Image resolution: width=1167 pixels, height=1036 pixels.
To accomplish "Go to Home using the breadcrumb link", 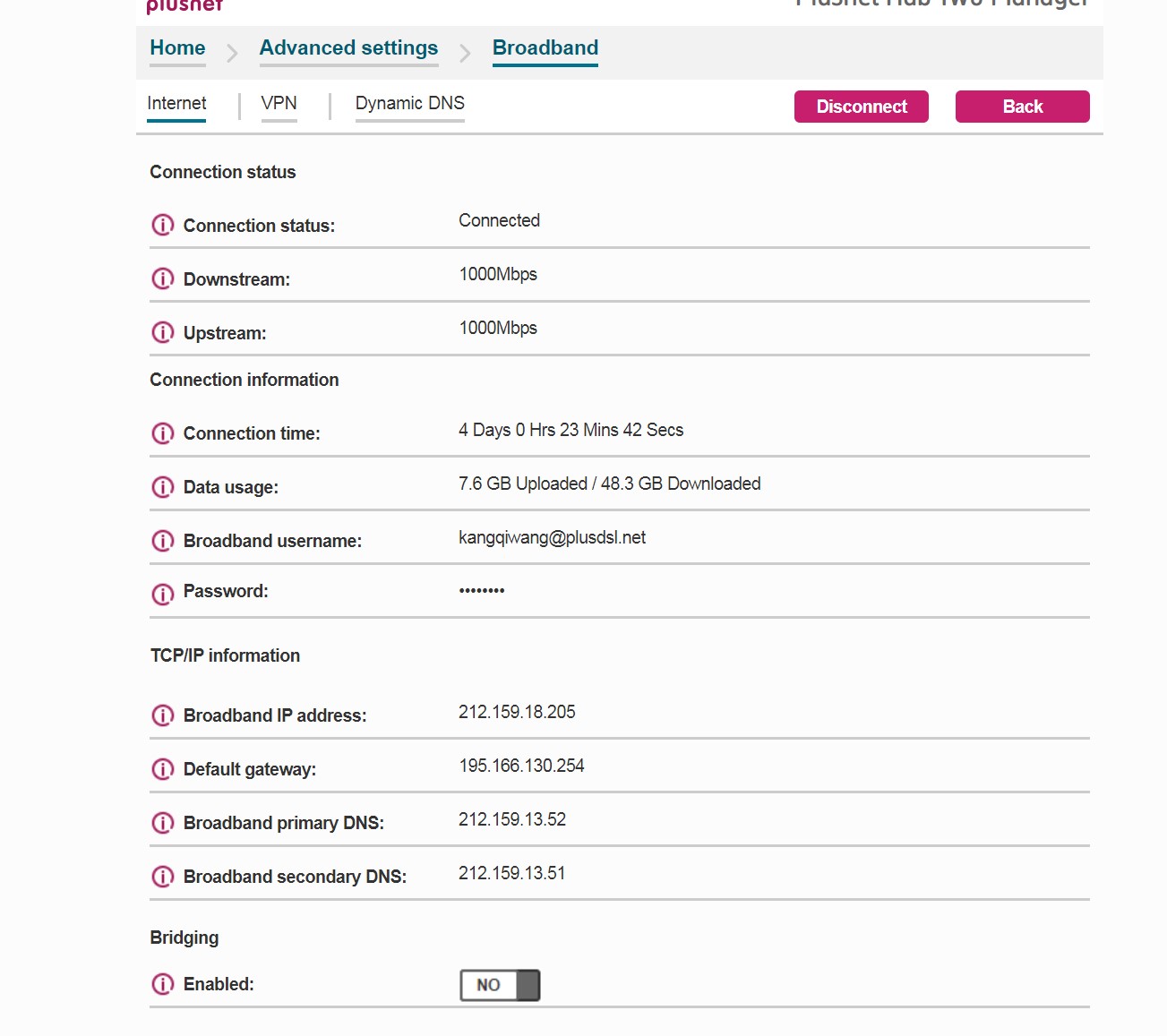I will pos(176,47).
